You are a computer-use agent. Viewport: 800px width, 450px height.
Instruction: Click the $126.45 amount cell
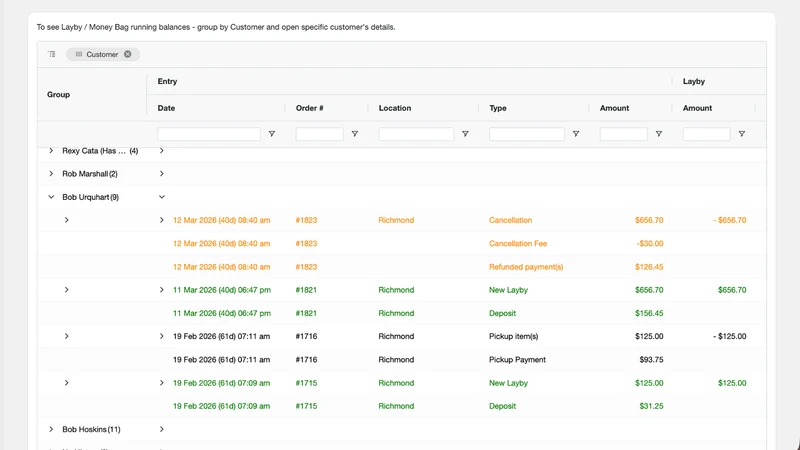[649, 267]
